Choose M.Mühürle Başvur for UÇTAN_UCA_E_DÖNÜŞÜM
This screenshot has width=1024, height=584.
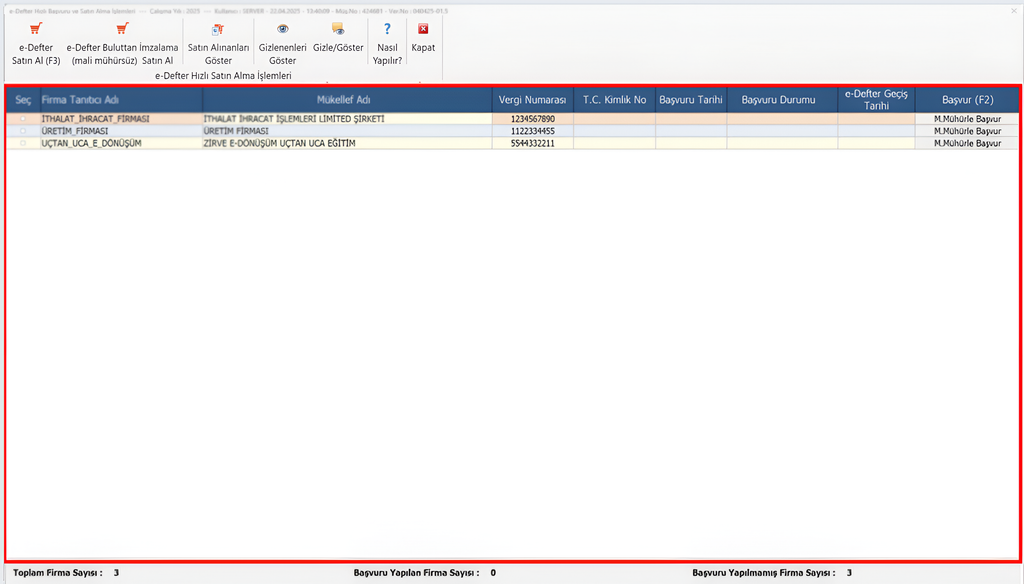(x=967, y=143)
